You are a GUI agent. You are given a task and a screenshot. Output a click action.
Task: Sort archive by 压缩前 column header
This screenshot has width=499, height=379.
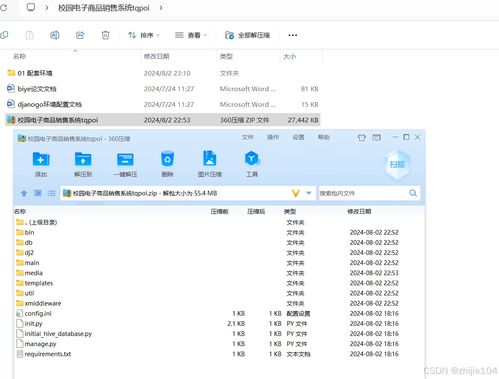click(219, 211)
